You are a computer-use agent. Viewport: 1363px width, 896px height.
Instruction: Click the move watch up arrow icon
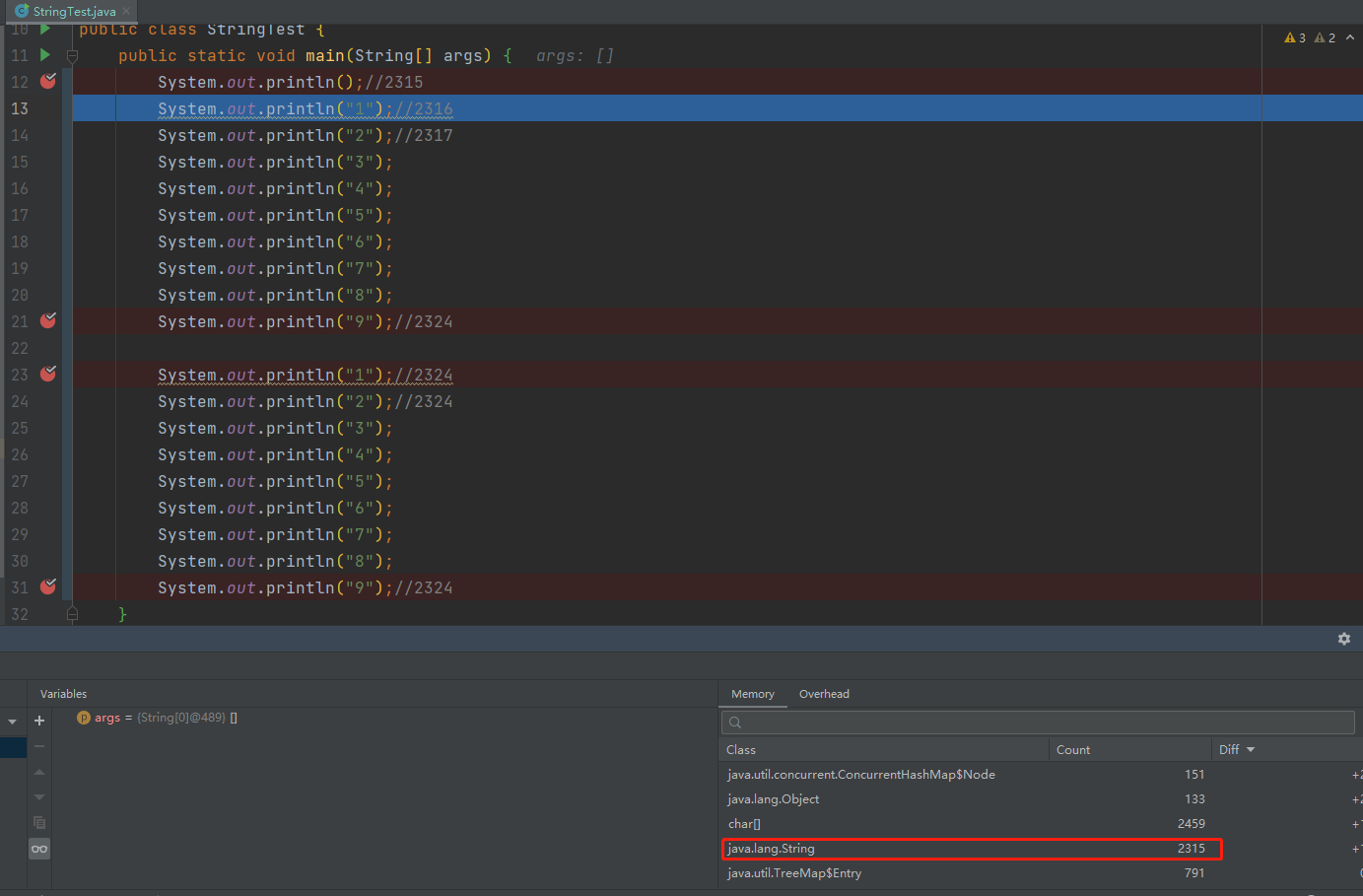pyautogui.click(x=39, y=772)
